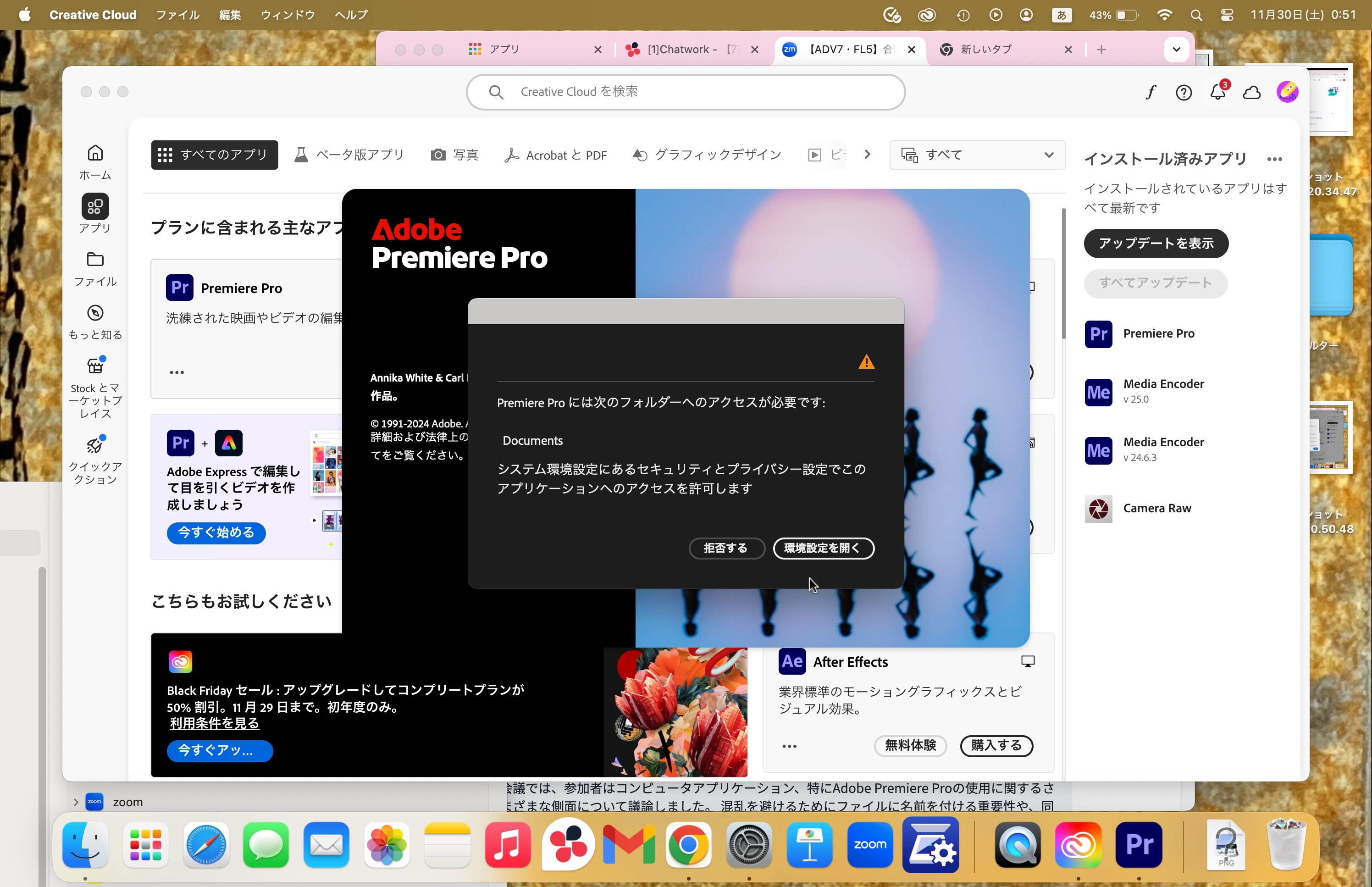Expand the zoom tree item chevron

tap(75, 802)
